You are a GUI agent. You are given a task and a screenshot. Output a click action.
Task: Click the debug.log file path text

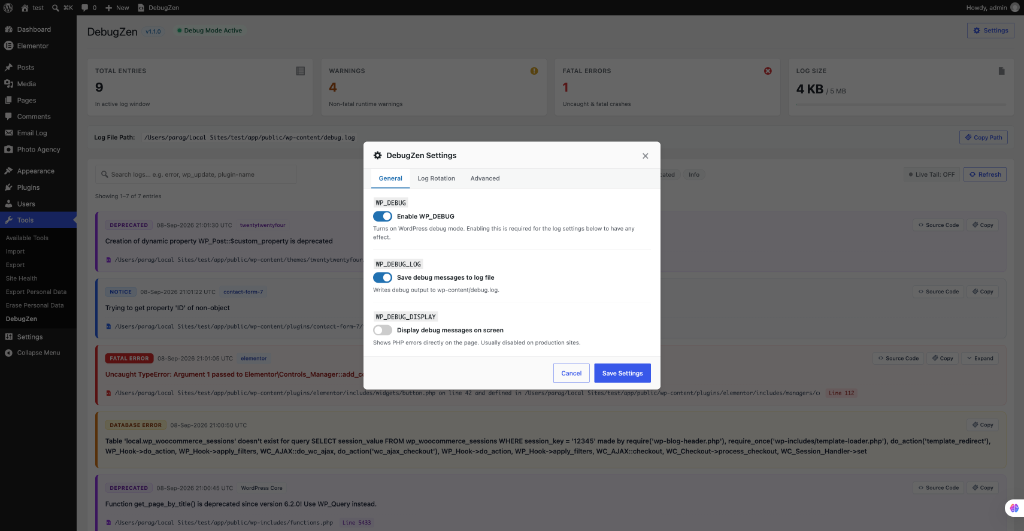(249, 138)
